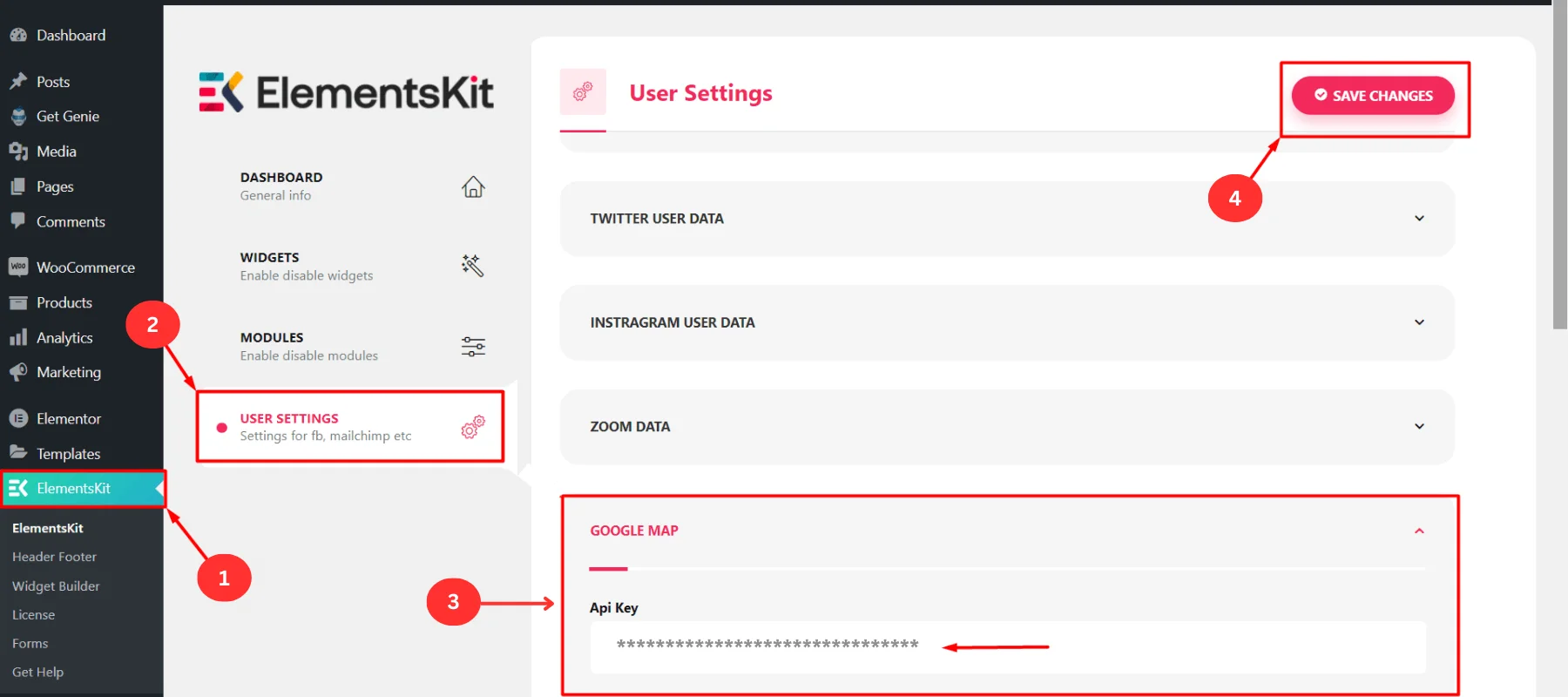Click the gears icon next to User Settings heading
Screen dimensions: 1568x697
coord(583,91)
